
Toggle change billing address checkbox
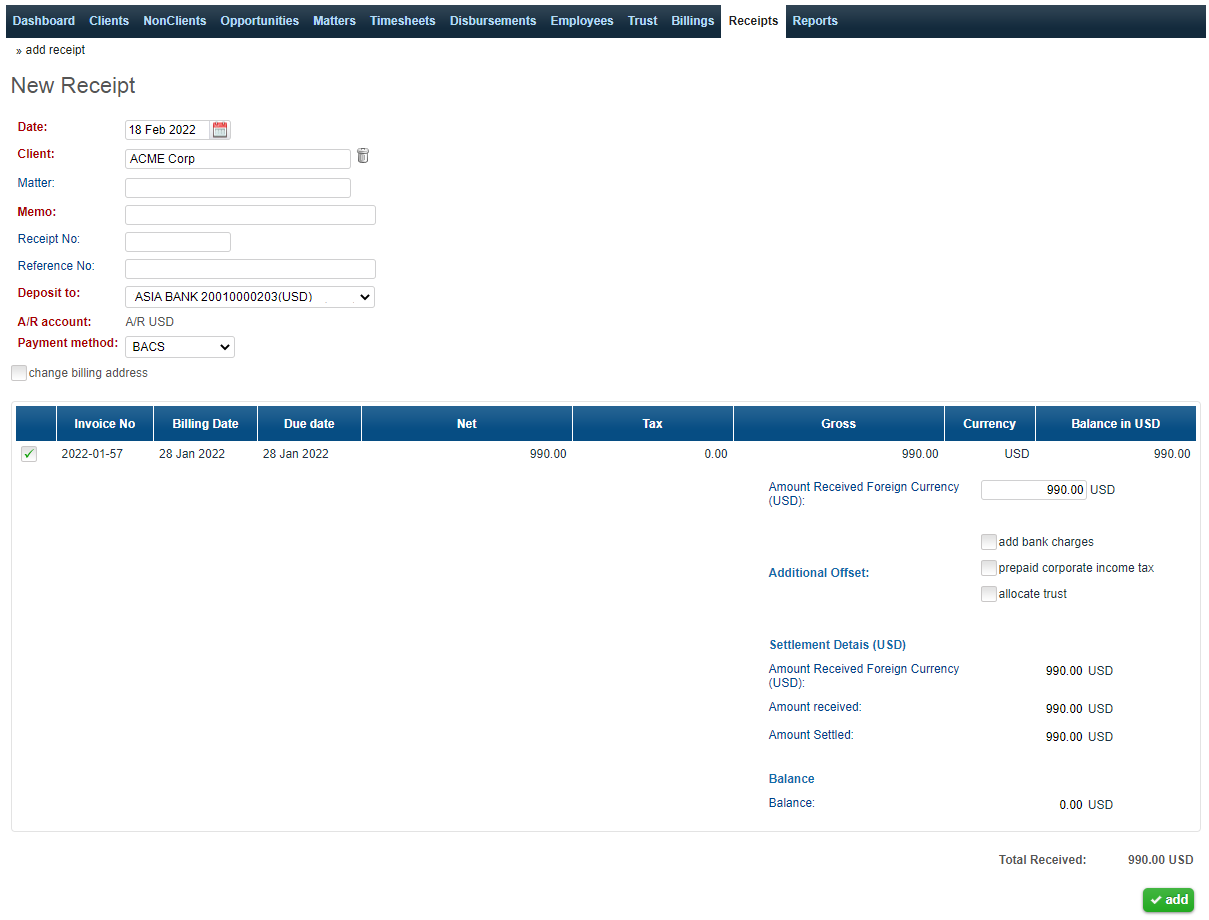click(19, 373)
